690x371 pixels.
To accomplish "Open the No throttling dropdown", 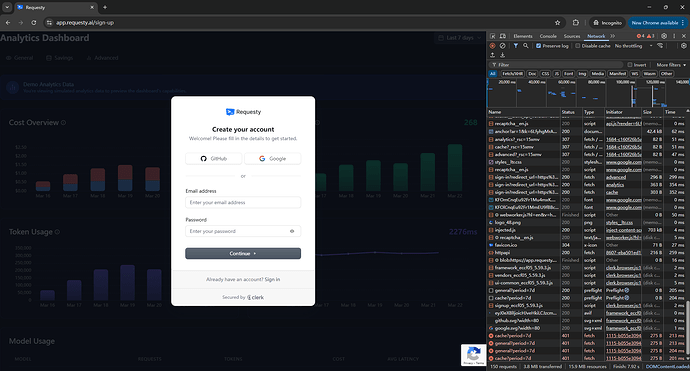I will (633, 46).
